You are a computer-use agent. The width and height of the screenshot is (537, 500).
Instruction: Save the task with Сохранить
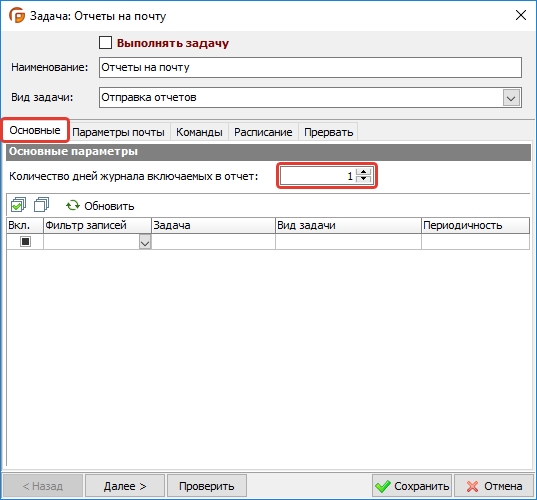(x=412, y=486)
